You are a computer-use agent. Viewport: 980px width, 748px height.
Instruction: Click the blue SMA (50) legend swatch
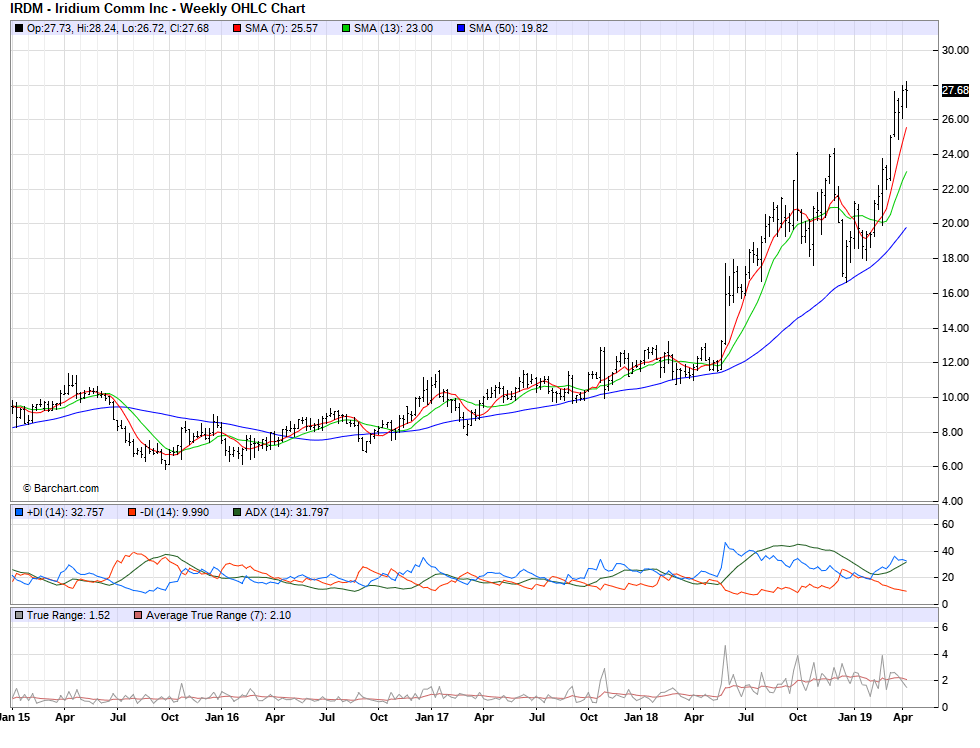[x=461, y=28]
